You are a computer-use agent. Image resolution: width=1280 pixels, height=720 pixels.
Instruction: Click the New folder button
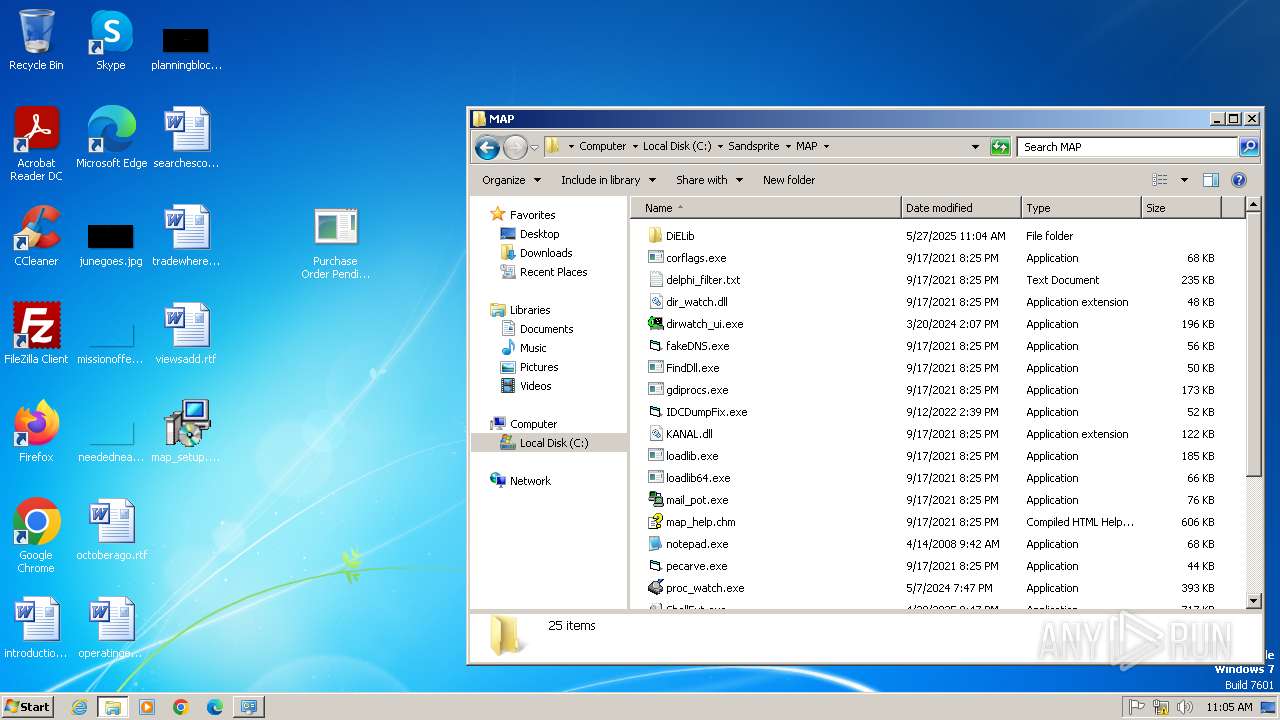tap(789, 180)
